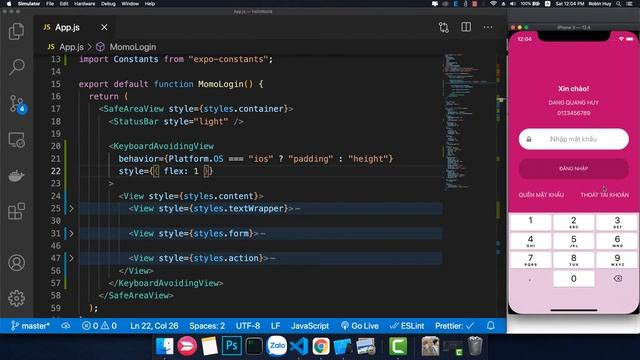
Task: Open Photoshop from the Dock
Action: click(231, 346)
